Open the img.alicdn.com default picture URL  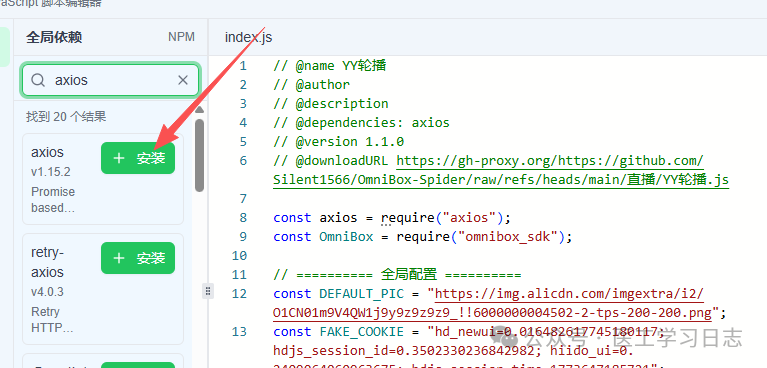click(x=493, y=303)
